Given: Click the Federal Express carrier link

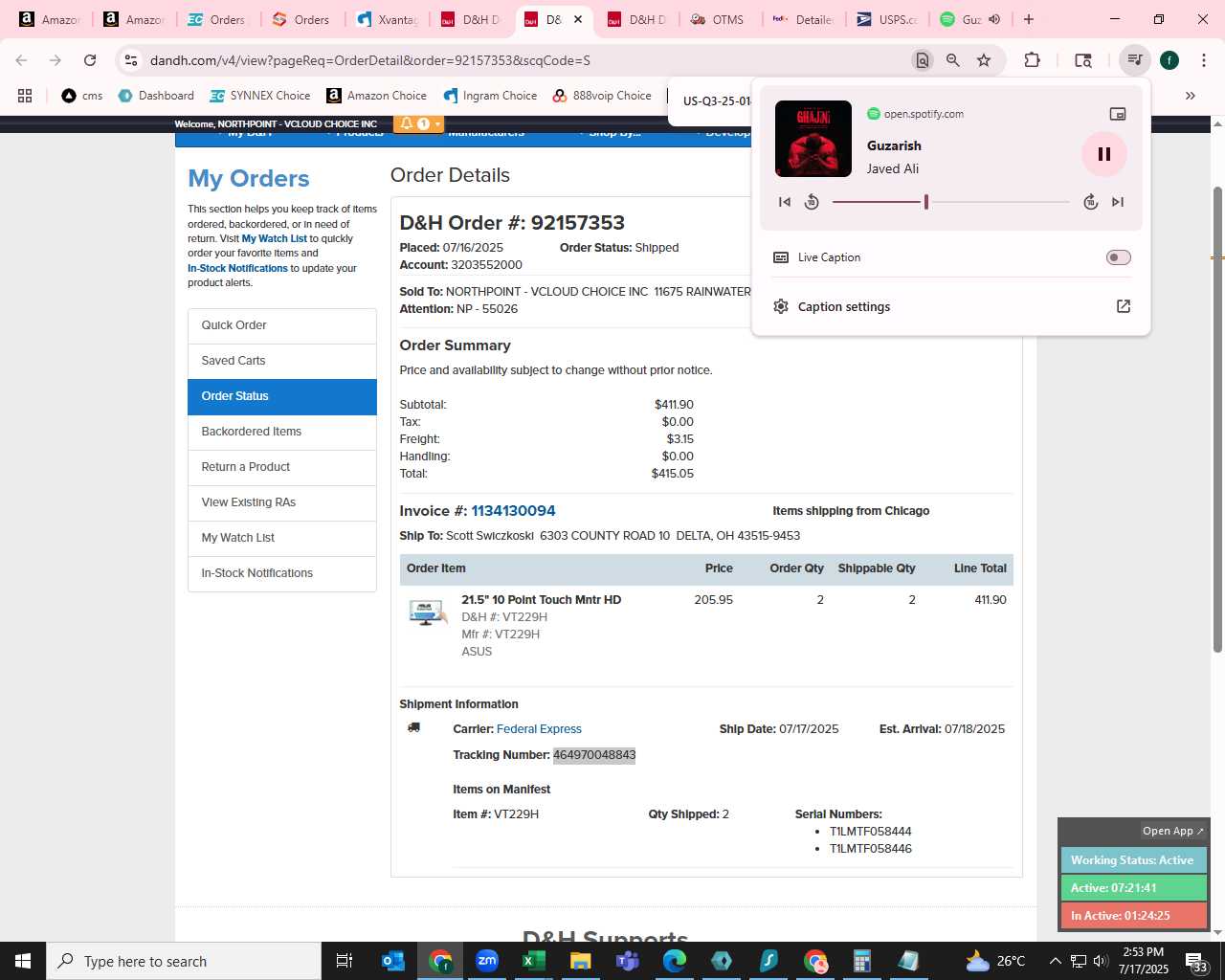Looking at the screenshot, I should tap(539, 729).
